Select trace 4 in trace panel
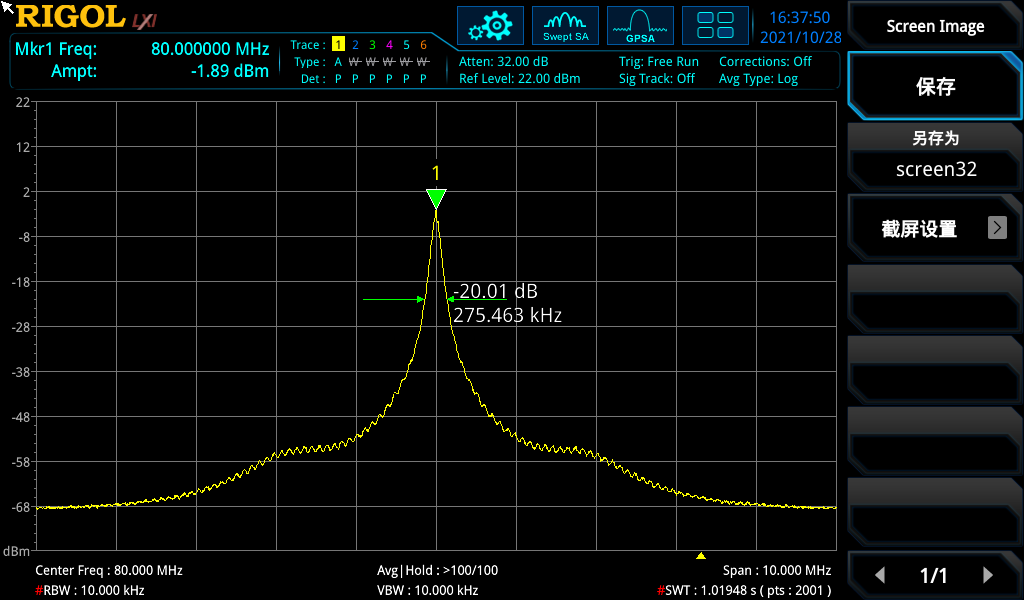1024x600 pixels. [389, 45]
